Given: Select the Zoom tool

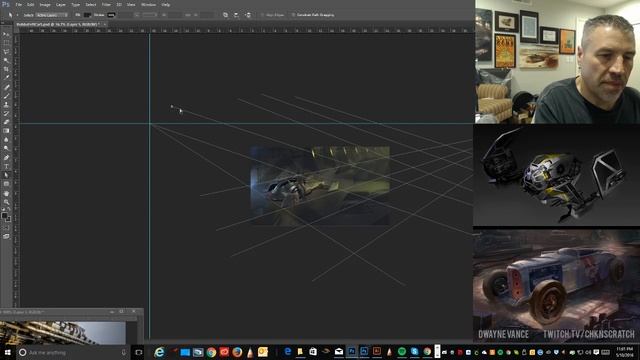Looking at the screenshot, I should [x=6, y=202].
